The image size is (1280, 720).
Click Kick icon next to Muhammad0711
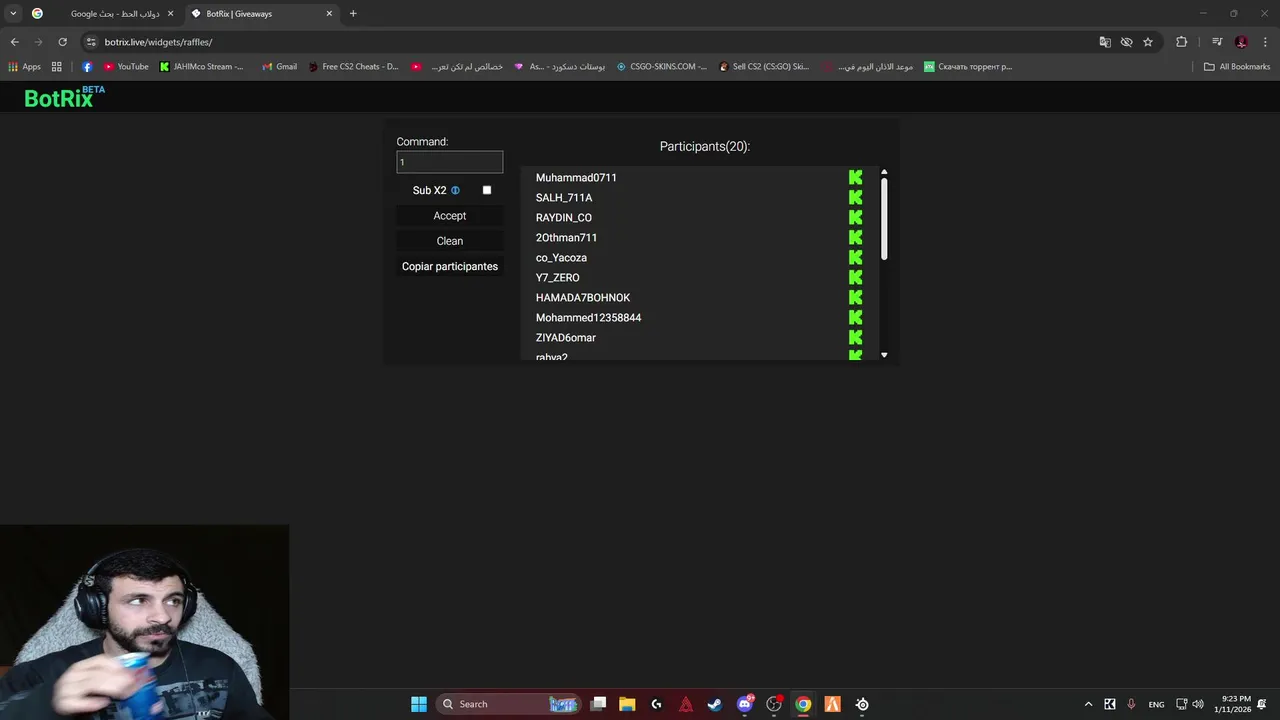pos(855,178)
